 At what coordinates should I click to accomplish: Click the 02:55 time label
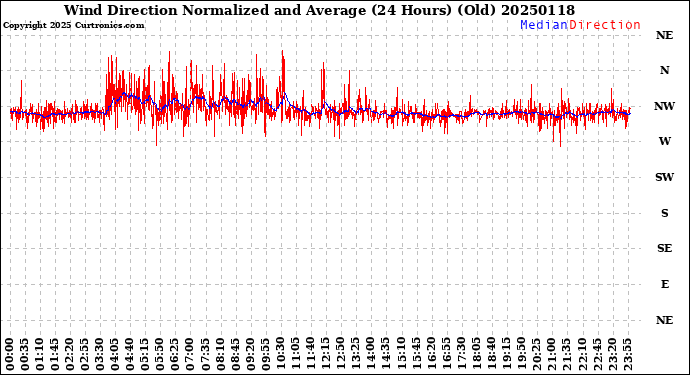85,354
